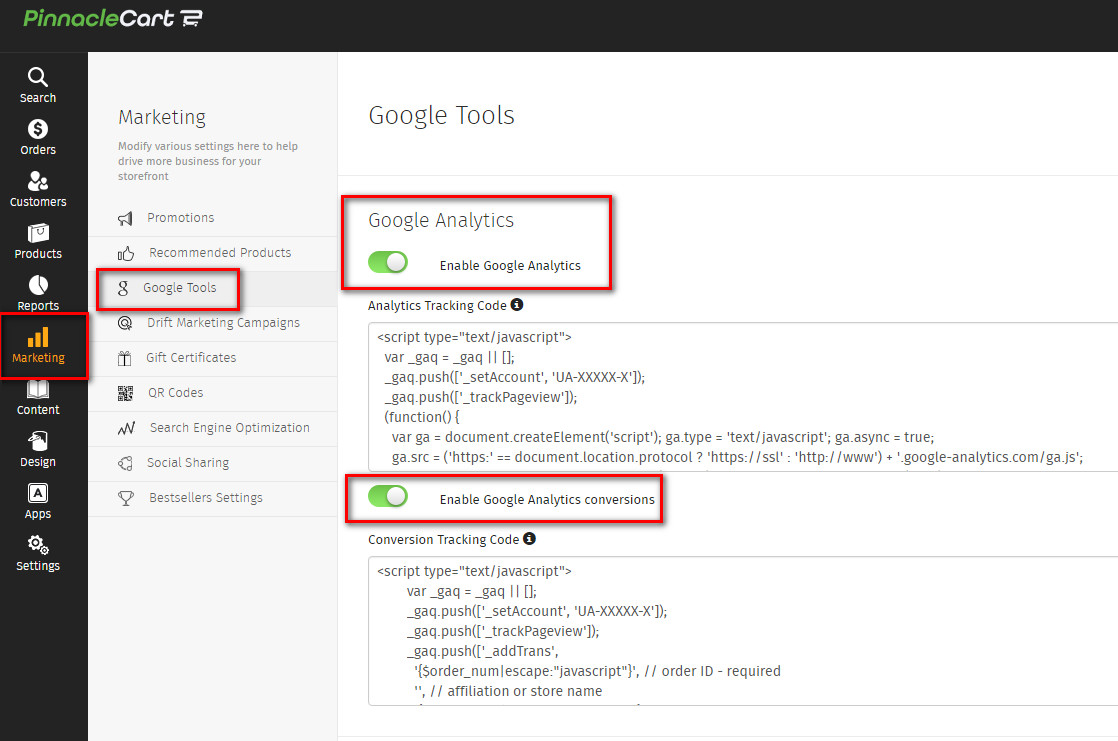Click the 'Google Tools' page title
Screen dimensions: 1118x741
[x=441, y=115]
